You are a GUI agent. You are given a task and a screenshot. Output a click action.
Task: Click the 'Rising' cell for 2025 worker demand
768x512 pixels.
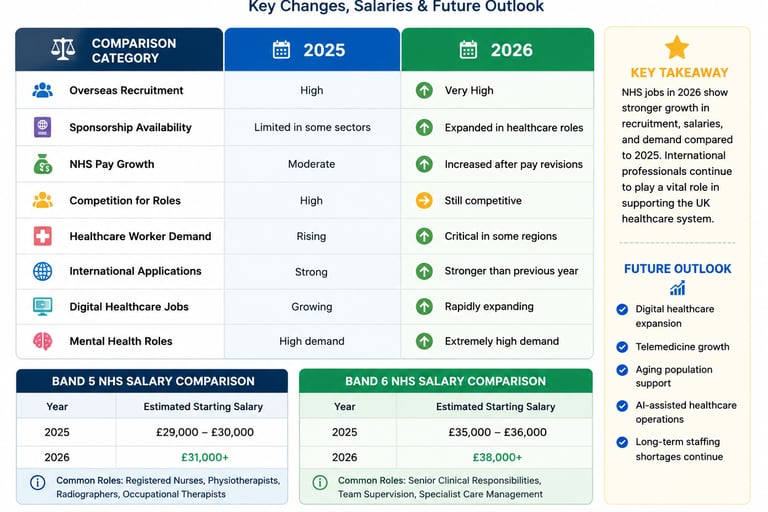[x=311, y=236]
